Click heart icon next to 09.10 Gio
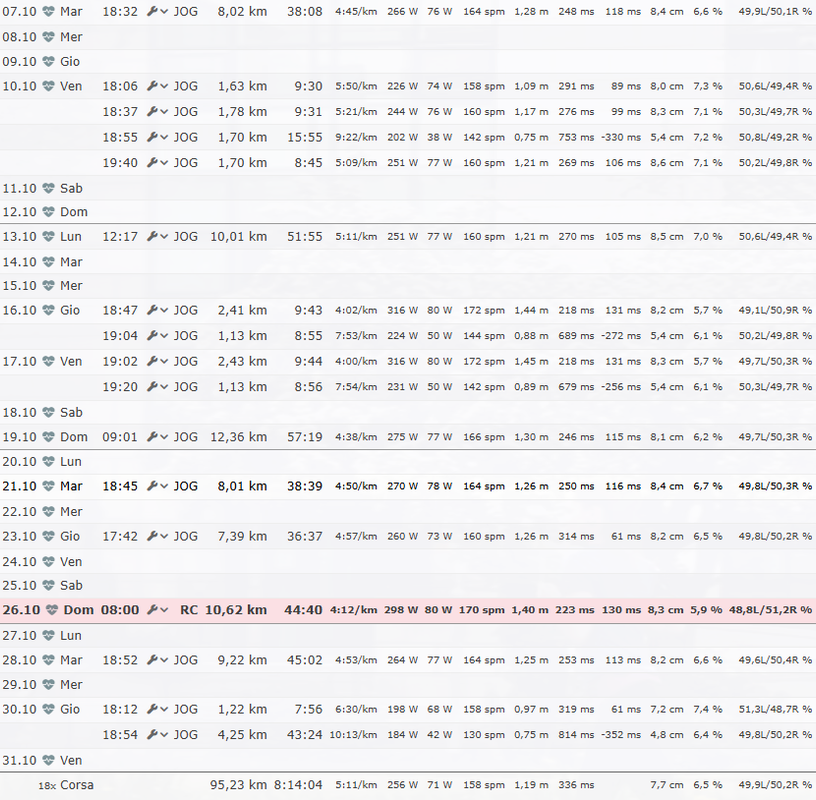 tap(48, 61)
